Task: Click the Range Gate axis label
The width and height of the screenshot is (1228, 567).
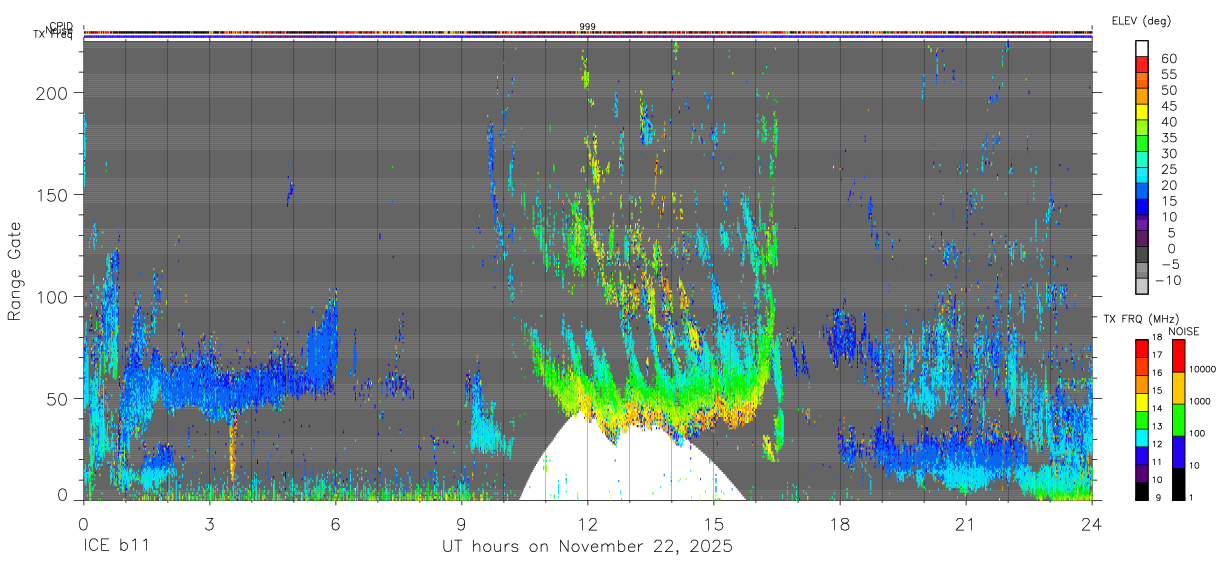Action: click(15, 271)
